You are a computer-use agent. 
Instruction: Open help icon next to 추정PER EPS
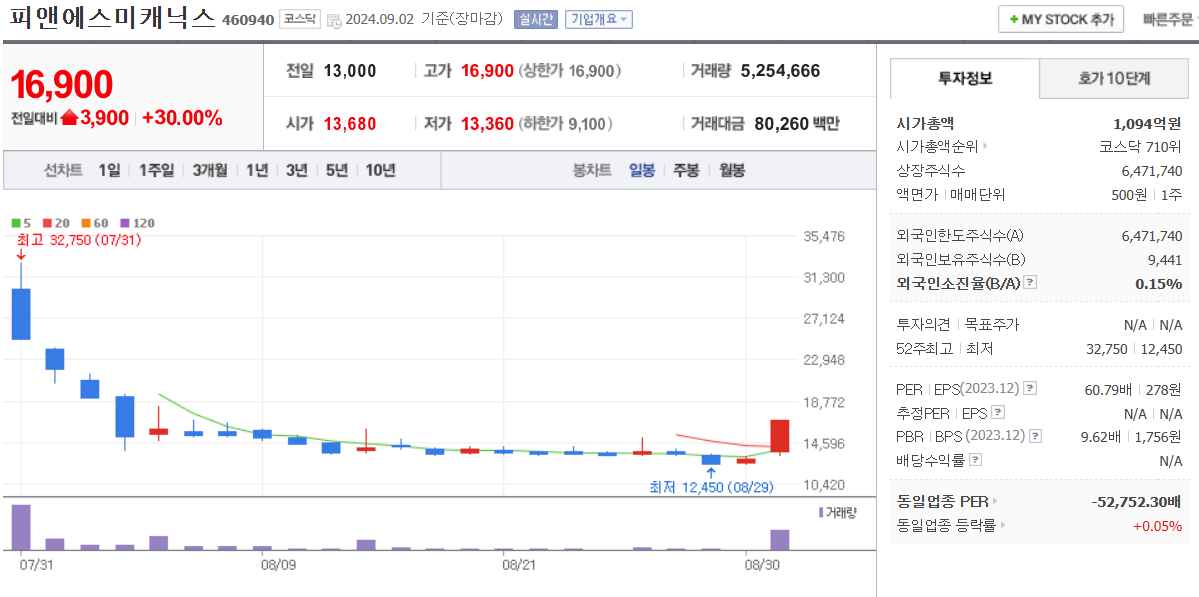click(998, 413)
